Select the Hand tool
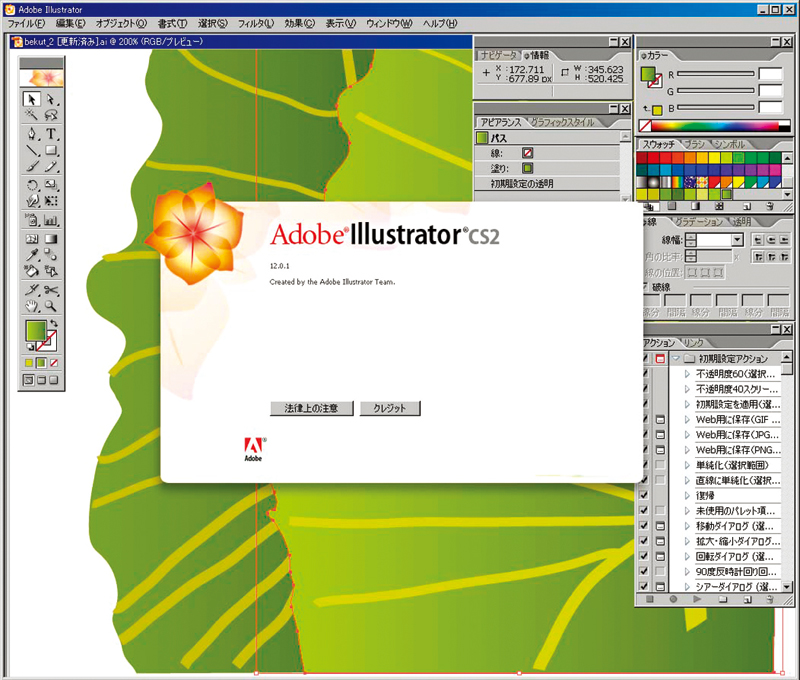 click(x=32, y=306)
